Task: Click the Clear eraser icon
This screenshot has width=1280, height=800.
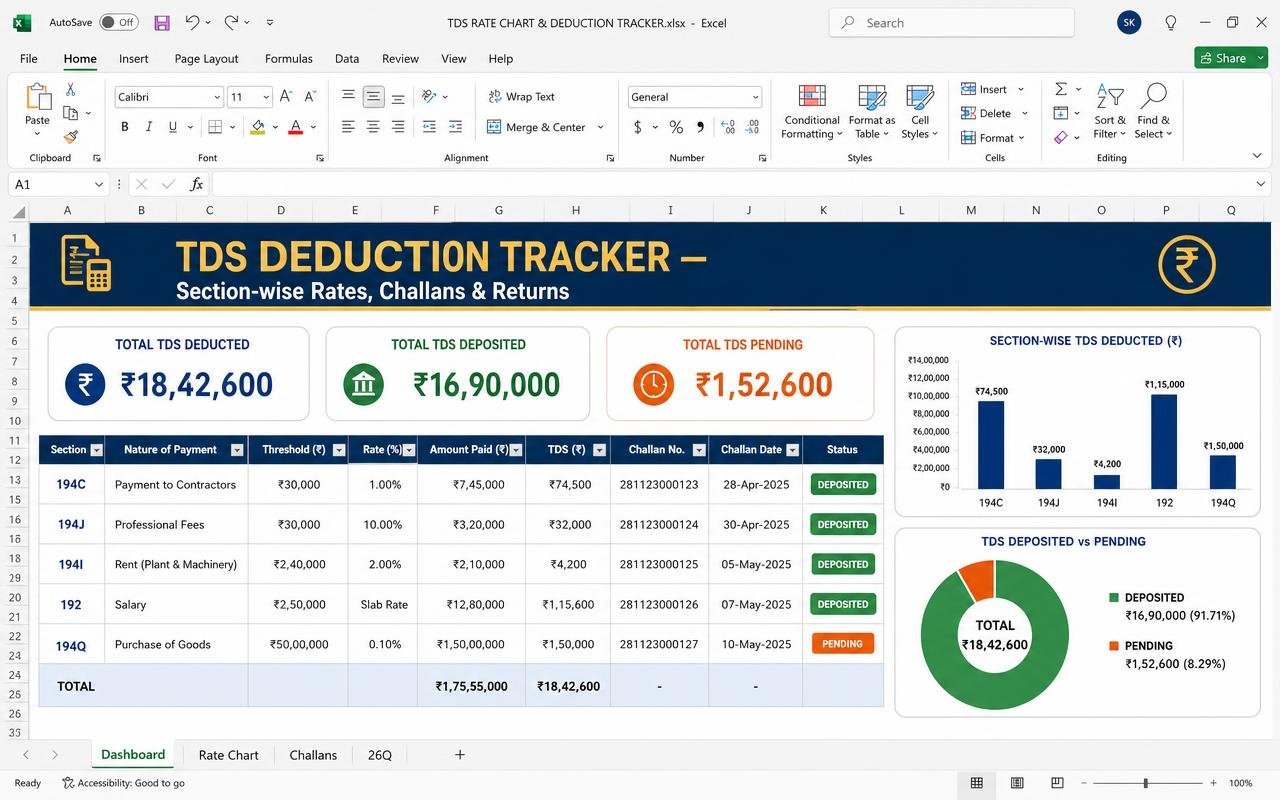Action: [x=1061, y=137]
